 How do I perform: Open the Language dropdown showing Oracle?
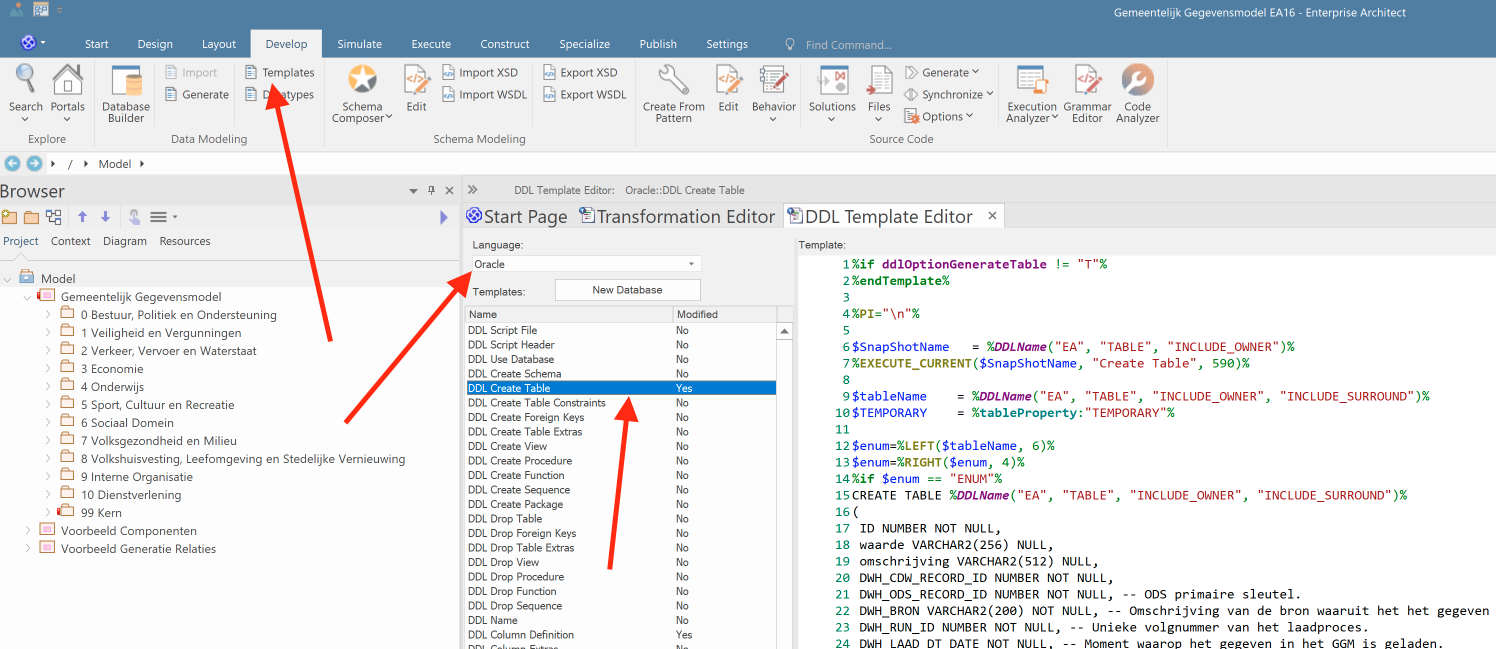[x=586, y=264]
